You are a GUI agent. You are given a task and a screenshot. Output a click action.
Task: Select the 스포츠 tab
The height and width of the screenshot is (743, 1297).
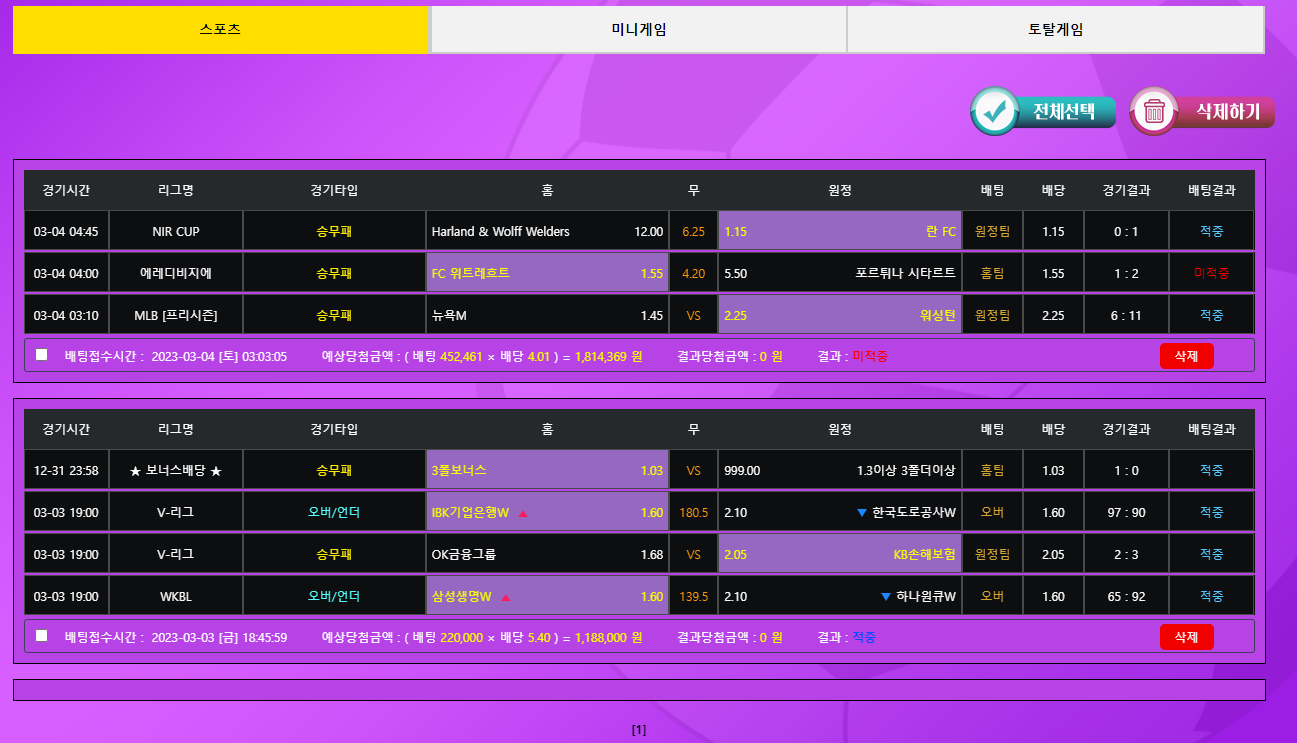(x=220, y=29)
